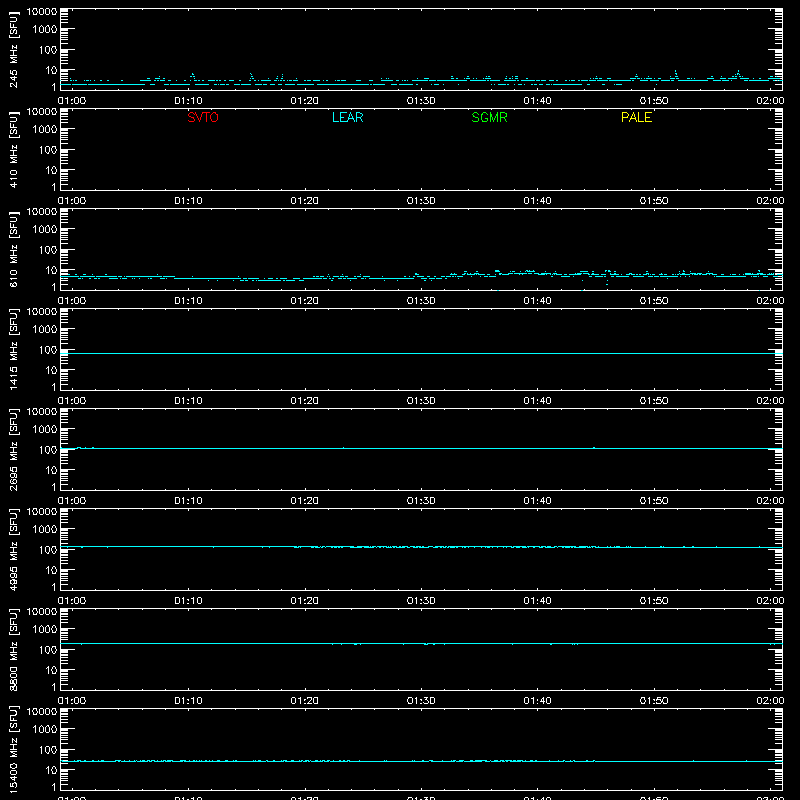Select the 410 MHz [SFU] axis title
The image size is (800, 800).
(x=13, y=149)
